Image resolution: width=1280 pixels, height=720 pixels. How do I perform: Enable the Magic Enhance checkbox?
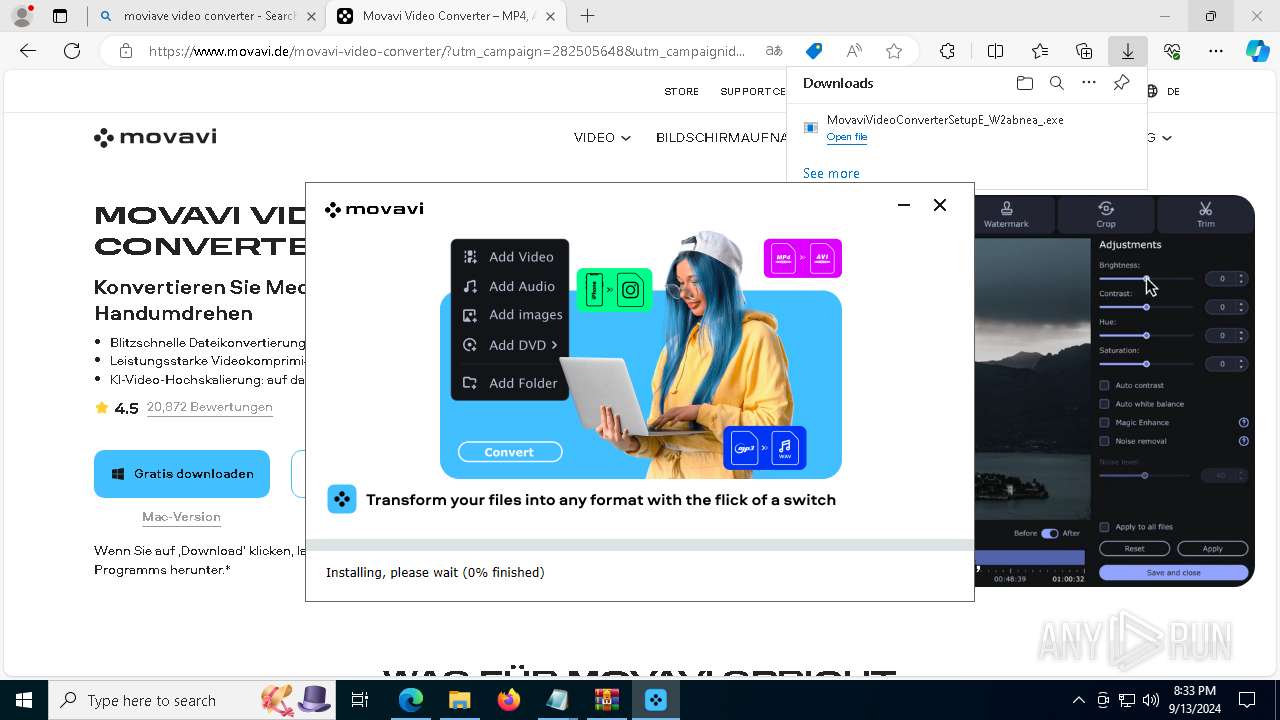1104,423
